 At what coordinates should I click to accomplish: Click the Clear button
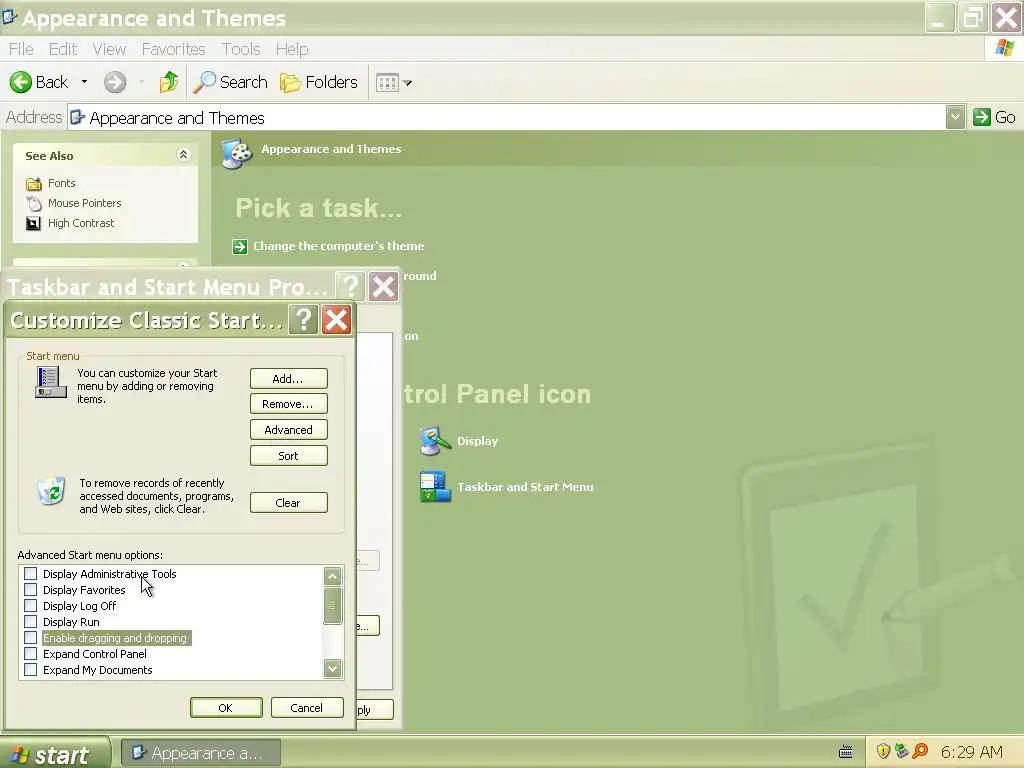point(289,503)
